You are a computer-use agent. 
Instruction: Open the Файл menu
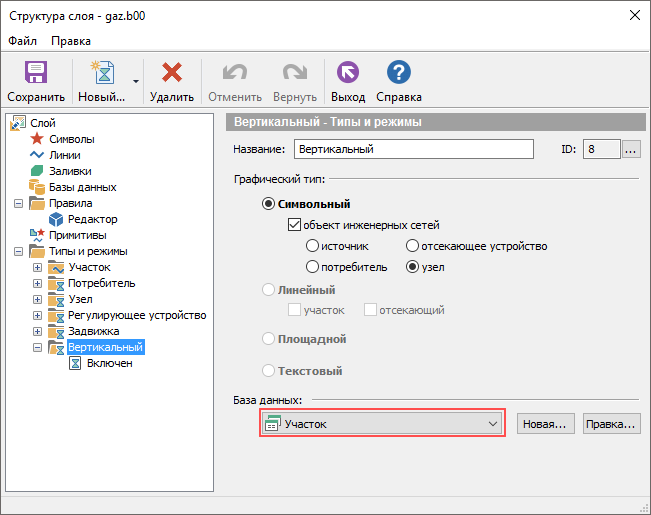[x=22, y=41]
